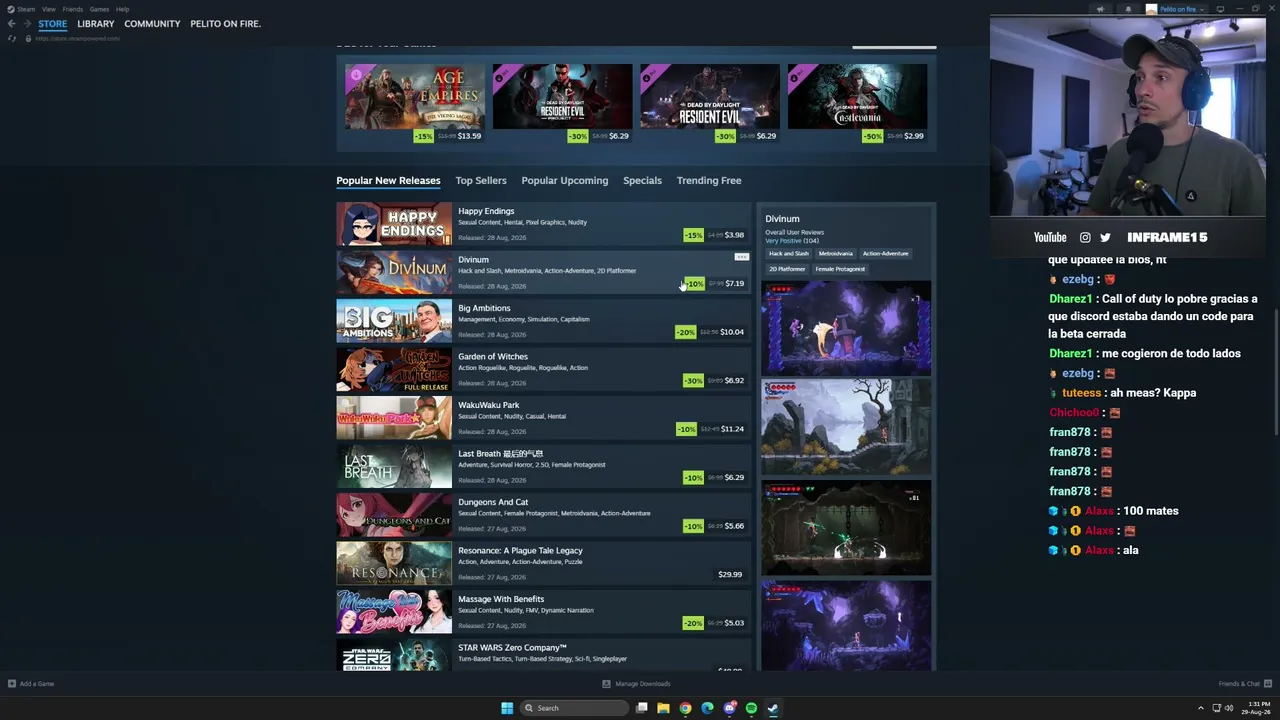Go to the STORE section
The height and width of the screenshot is (720, 1280).
click(x=53, y=24)
